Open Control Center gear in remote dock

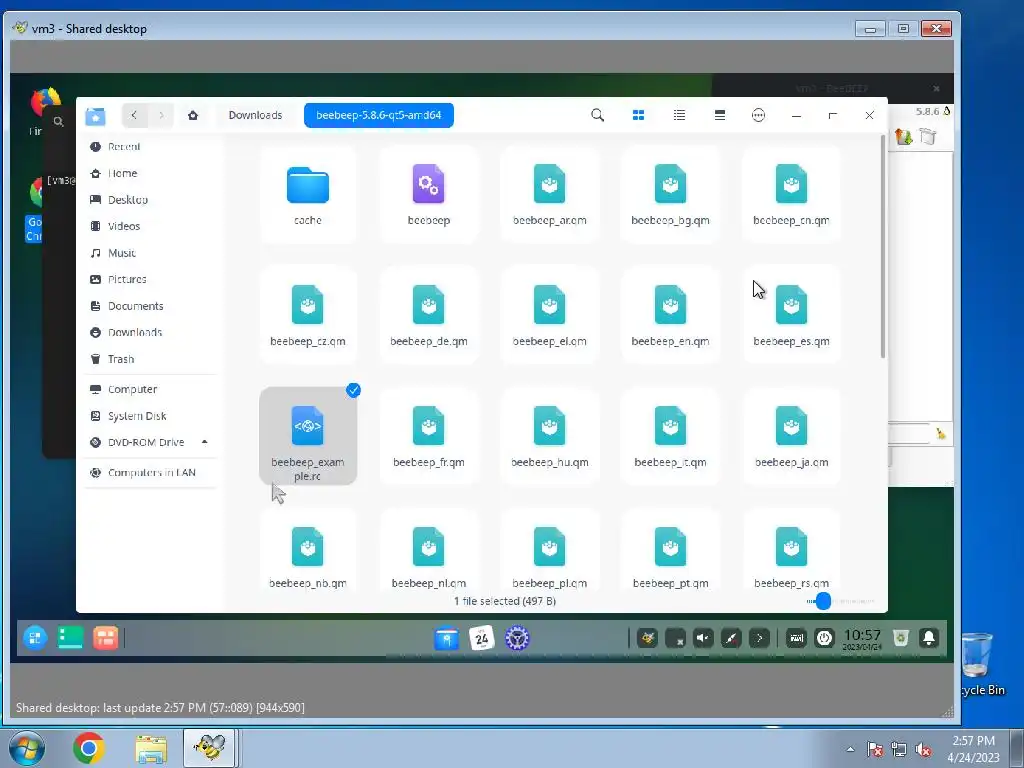pos(517,638)
